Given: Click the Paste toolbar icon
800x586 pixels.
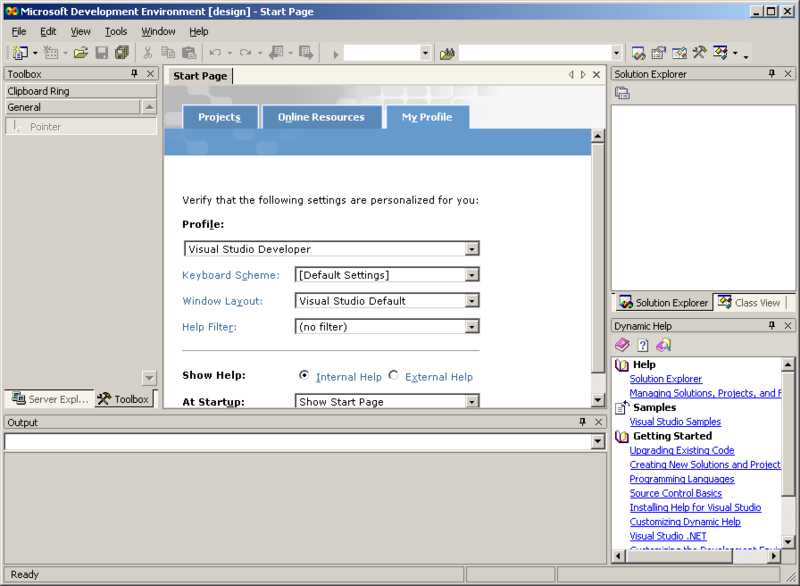Looking at the screenshot, I should click(188, 52).
